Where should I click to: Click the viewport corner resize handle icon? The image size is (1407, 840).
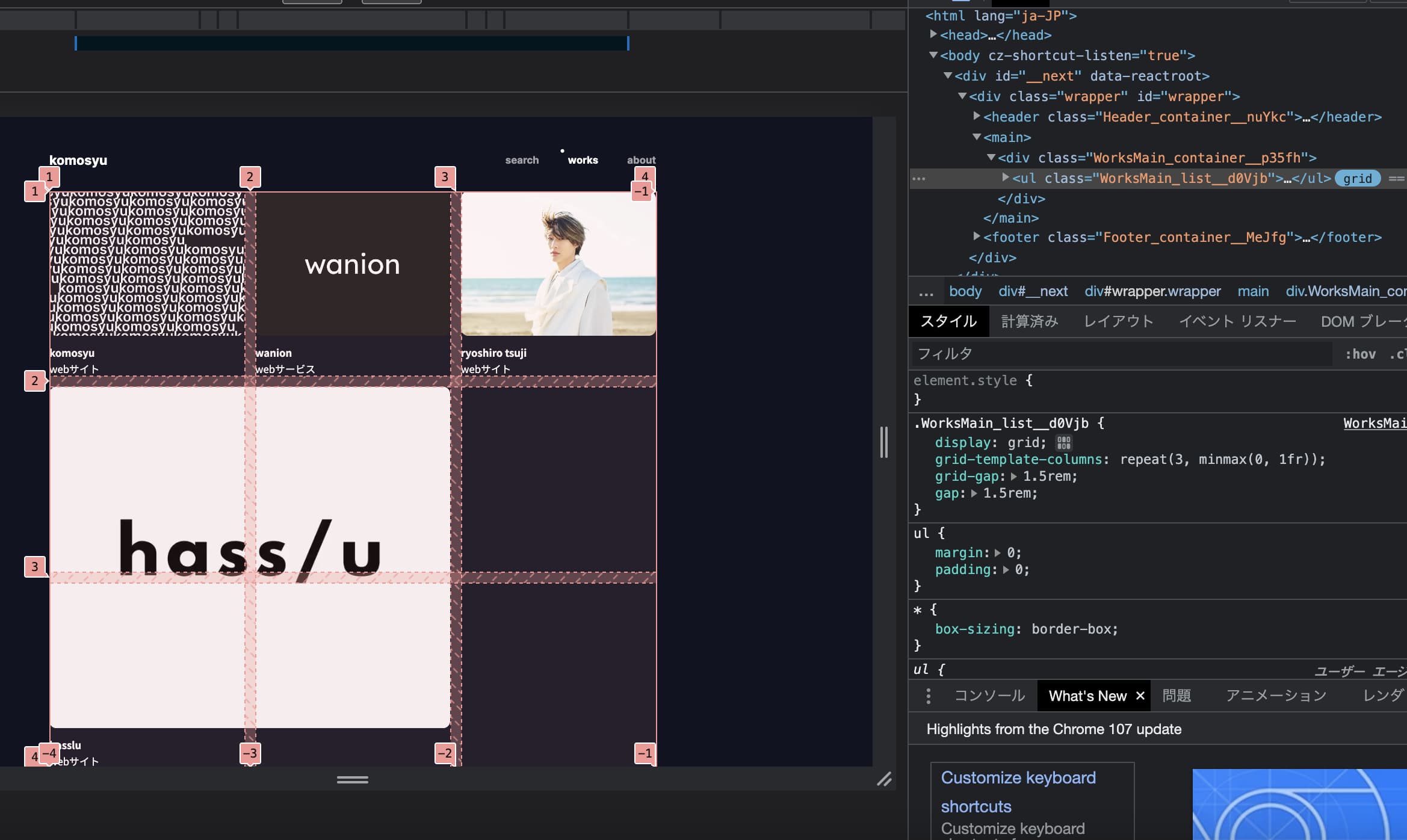[884, 779]
